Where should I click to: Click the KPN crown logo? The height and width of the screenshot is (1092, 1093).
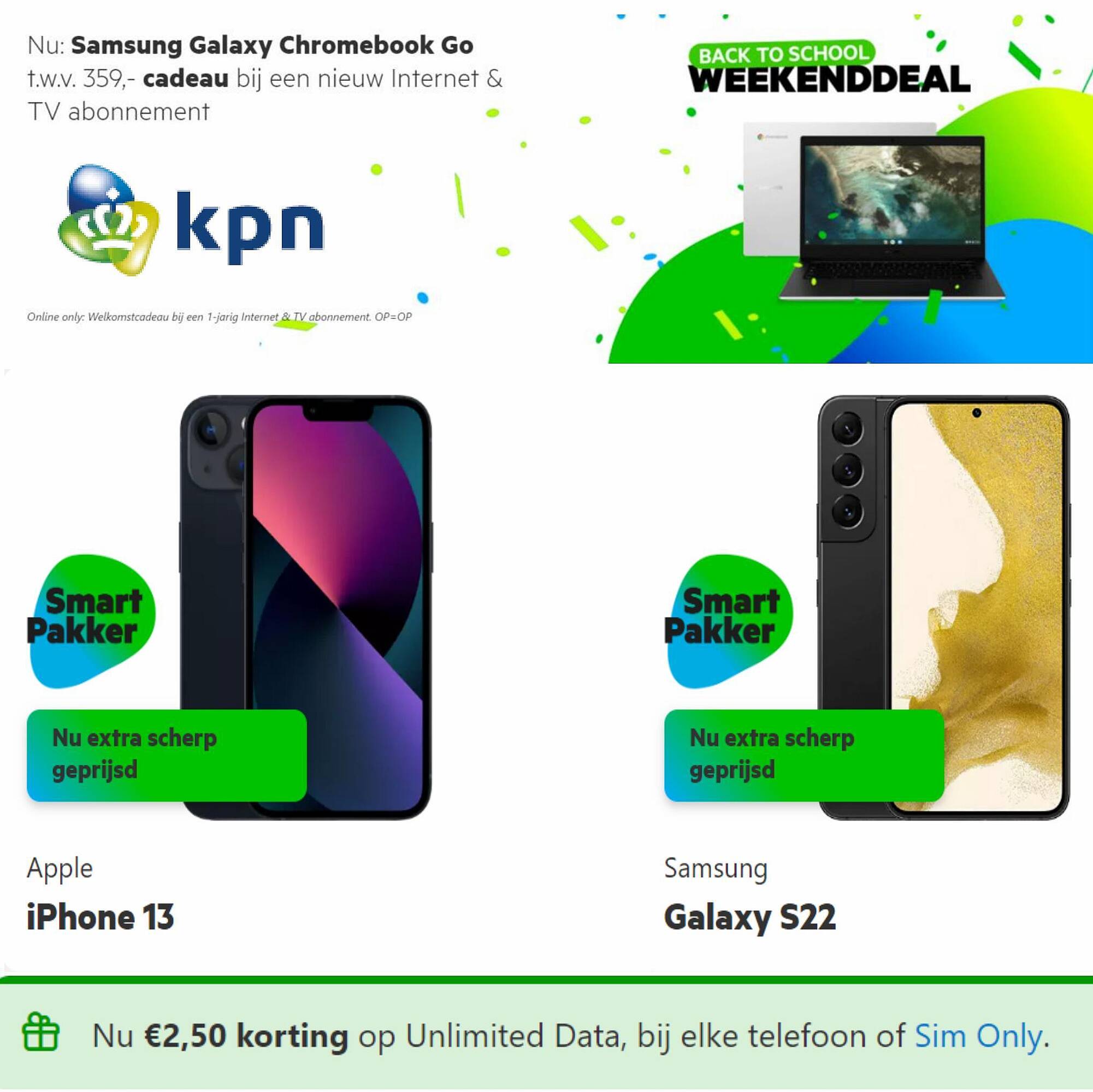109,220
